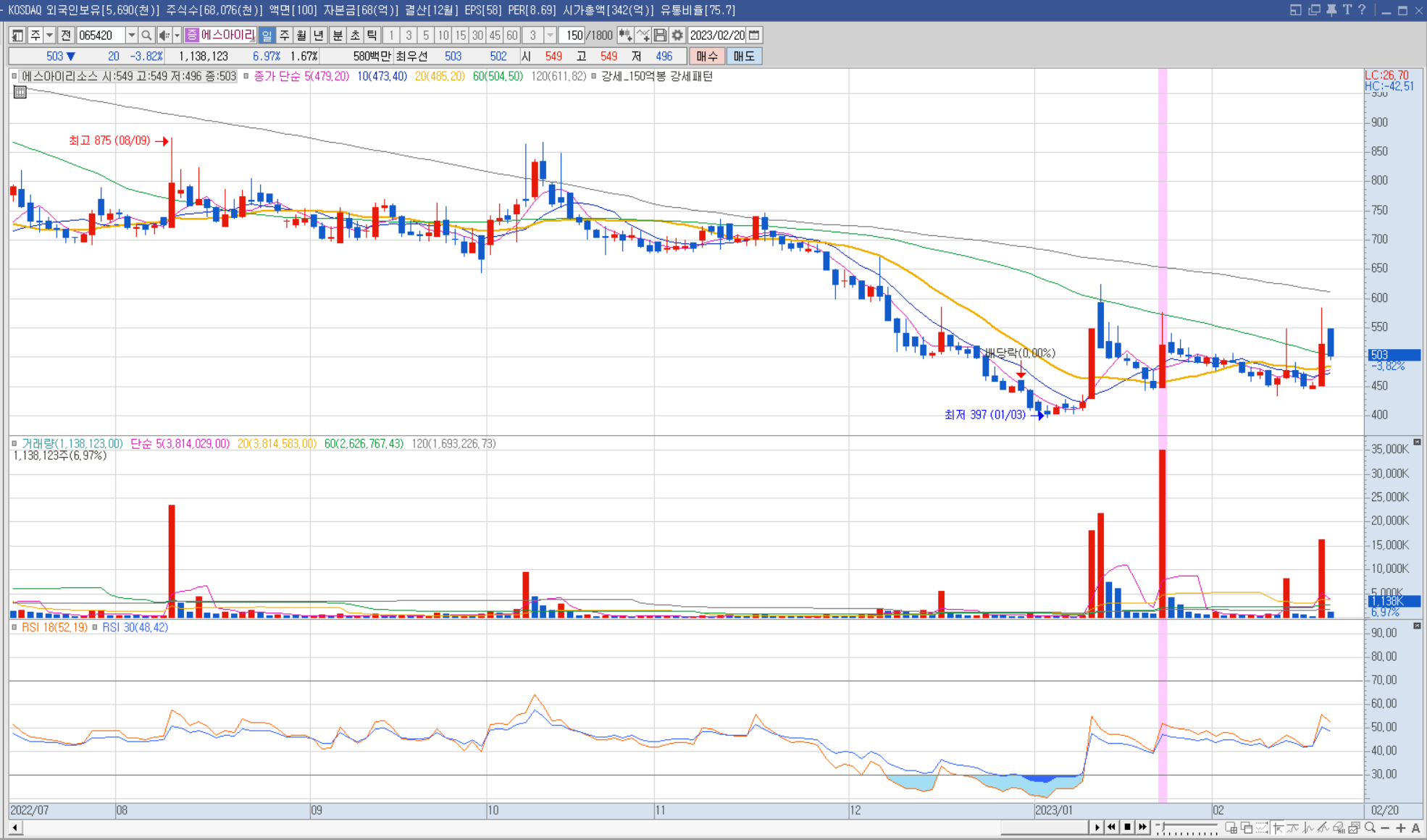Screen dimensions: 1427x840
Task: Toggle the weekly (주) chart period button
Action: coord(284,35)
